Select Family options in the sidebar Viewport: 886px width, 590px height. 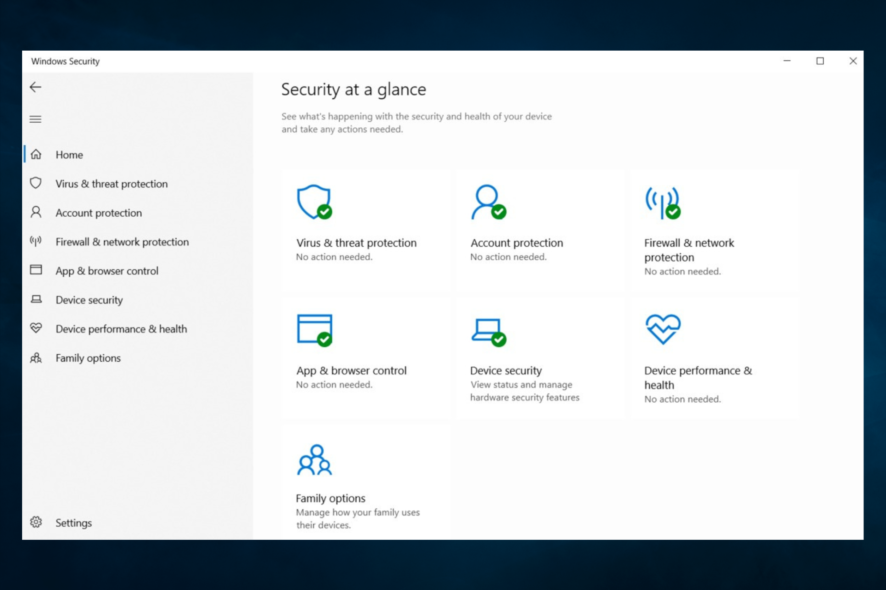point(88,358)
